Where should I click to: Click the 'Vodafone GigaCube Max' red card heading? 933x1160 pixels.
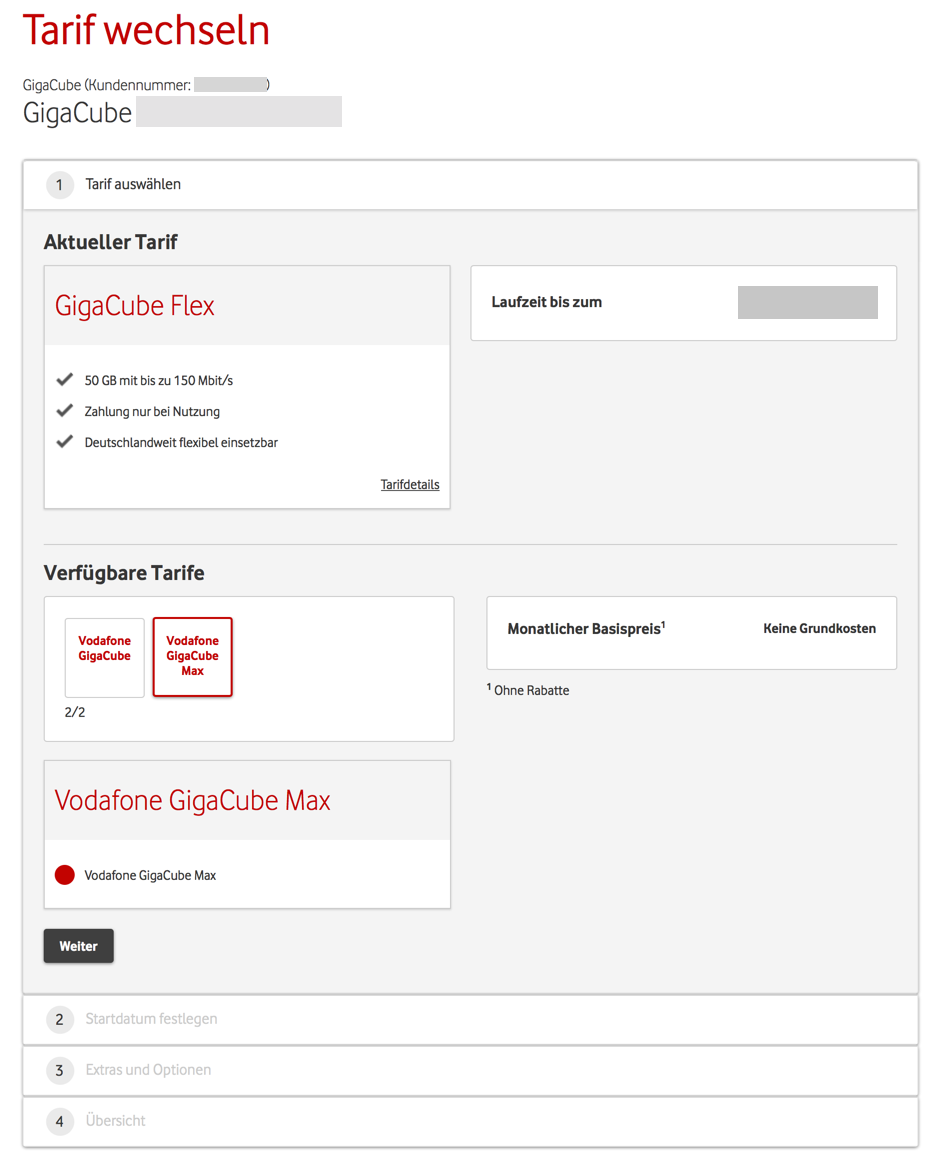click(192, 800)
